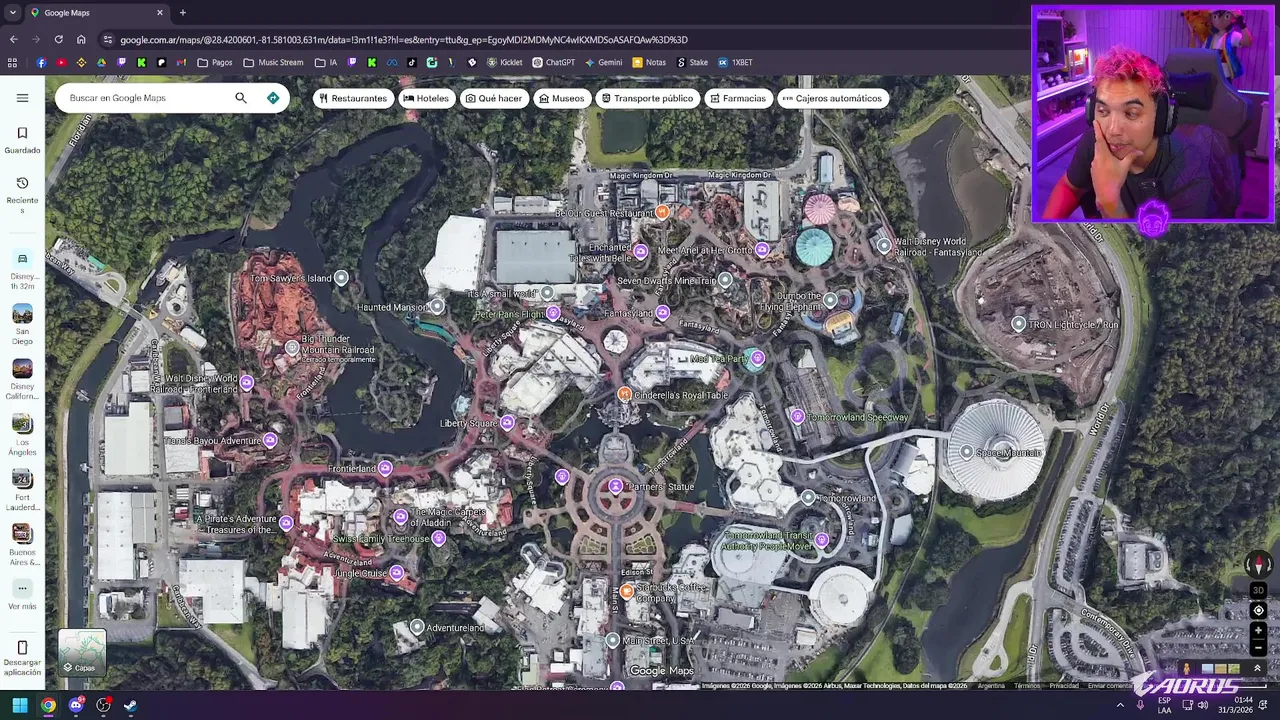Screen dimensions: 1280x720
Task: Open the Pagos bookmarks folder
Action: pos(215,62)
